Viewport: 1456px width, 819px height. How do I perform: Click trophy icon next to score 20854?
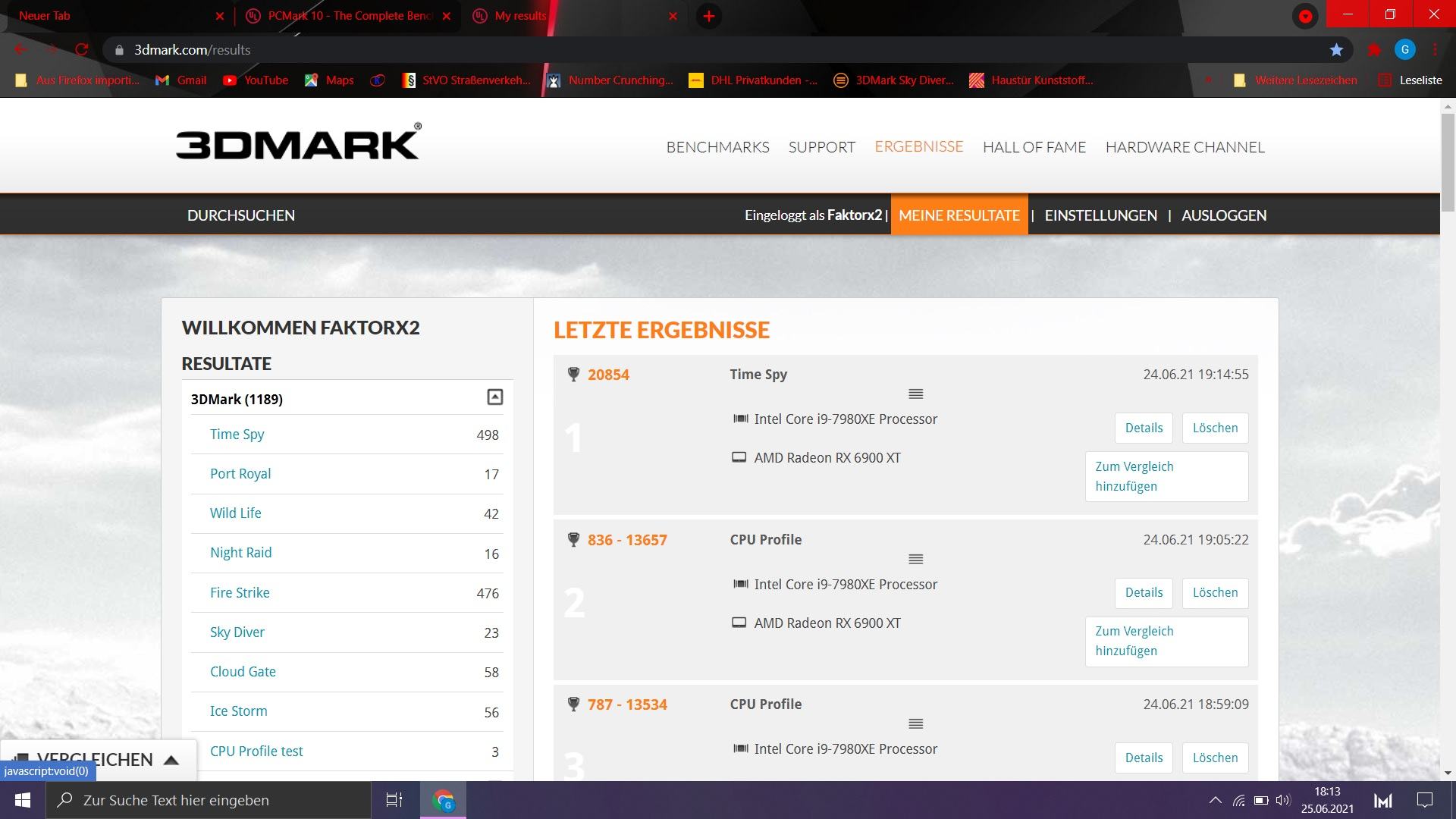(573, 374)
